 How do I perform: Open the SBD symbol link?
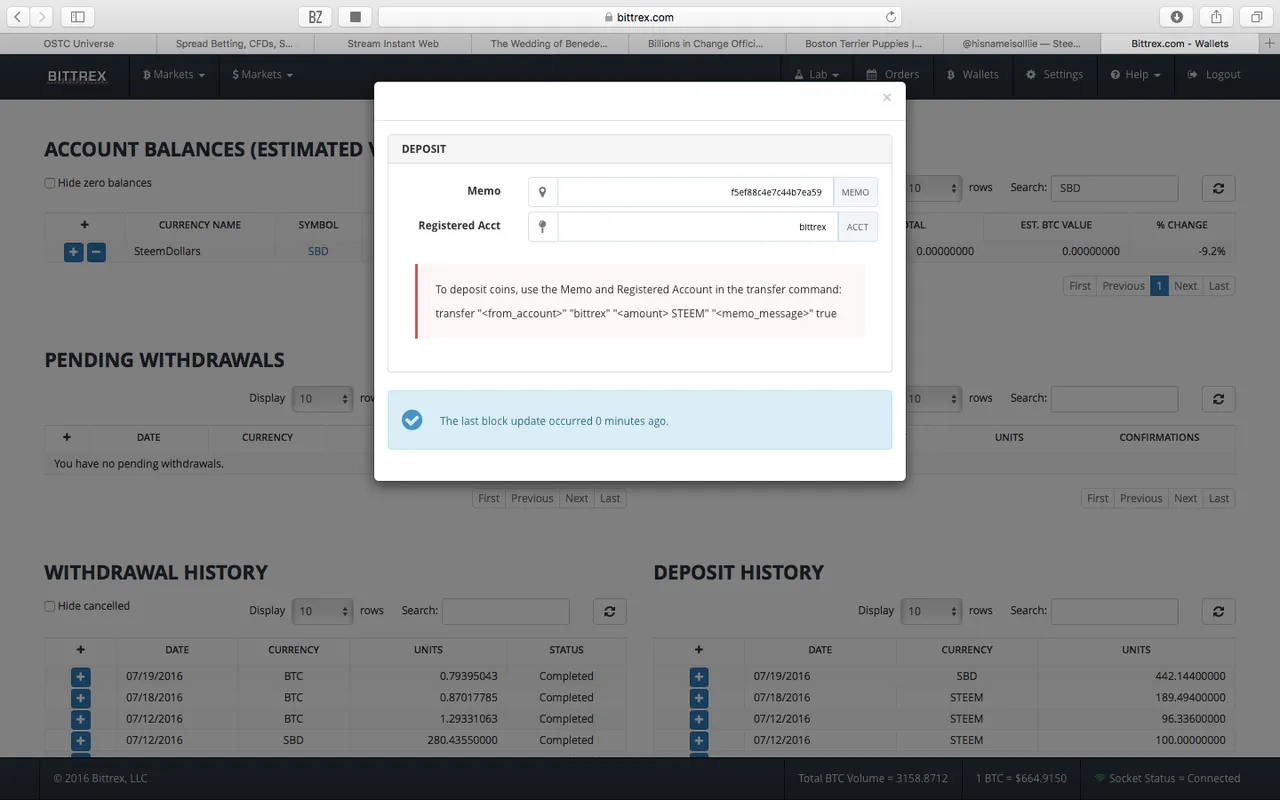pyautogui.click(x=318, y=252)
